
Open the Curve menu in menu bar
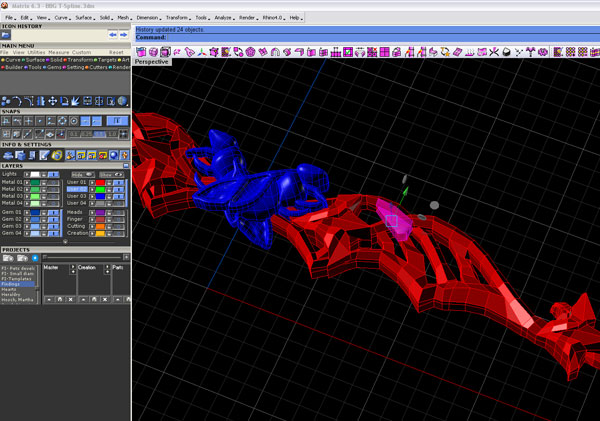point(62,18)
